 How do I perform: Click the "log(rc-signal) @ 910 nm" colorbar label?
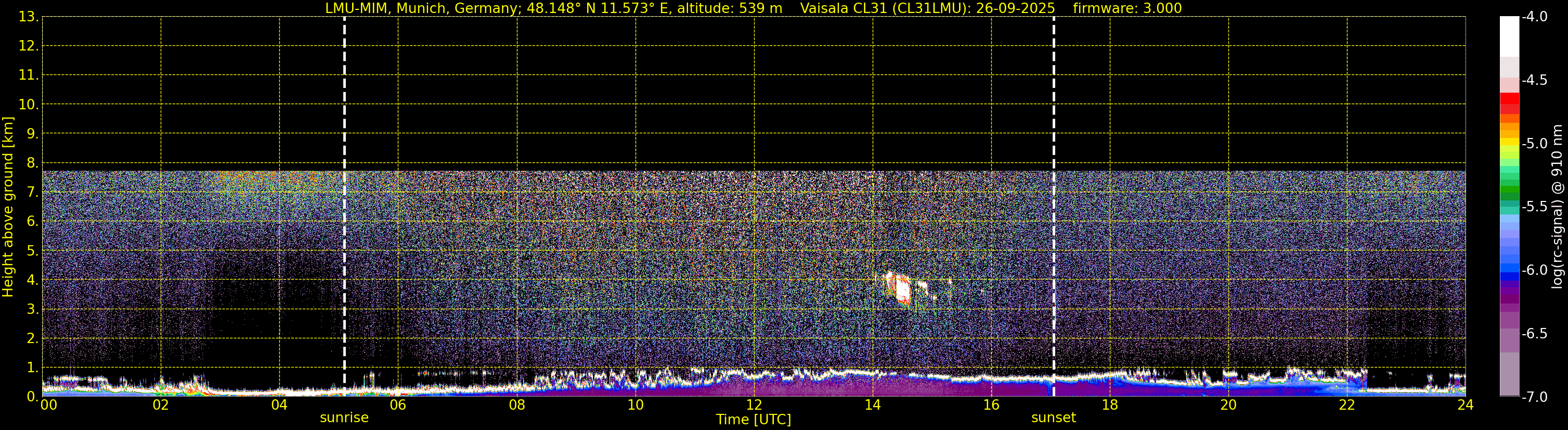(1557, 207)
